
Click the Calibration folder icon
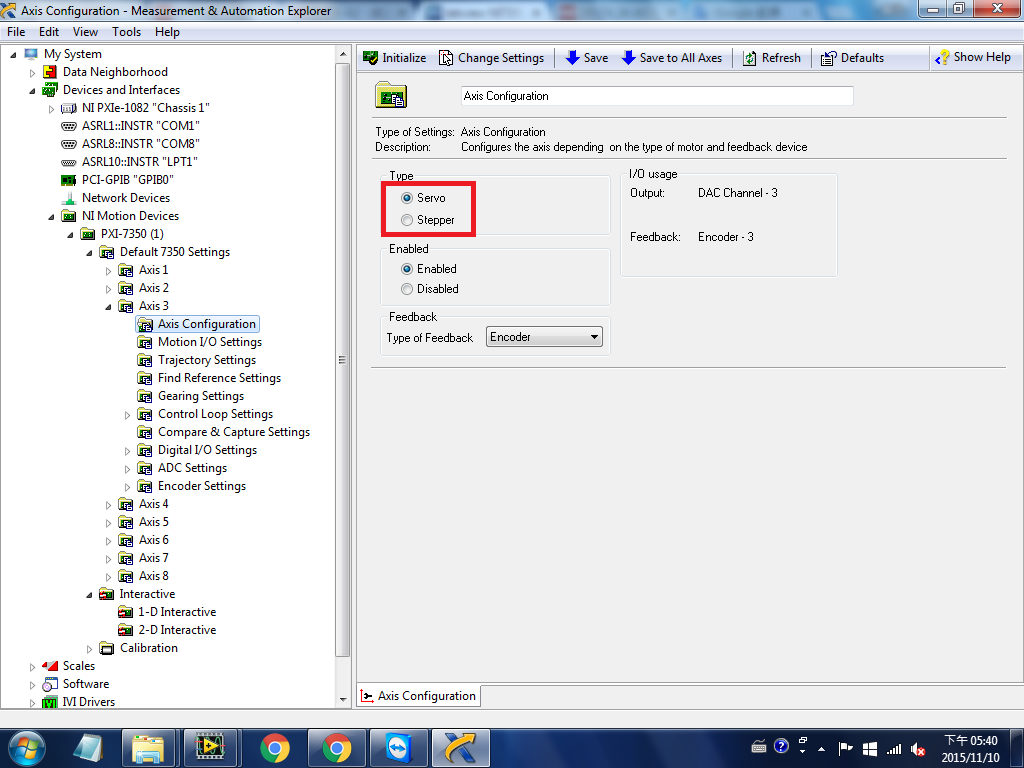(106, 648)
